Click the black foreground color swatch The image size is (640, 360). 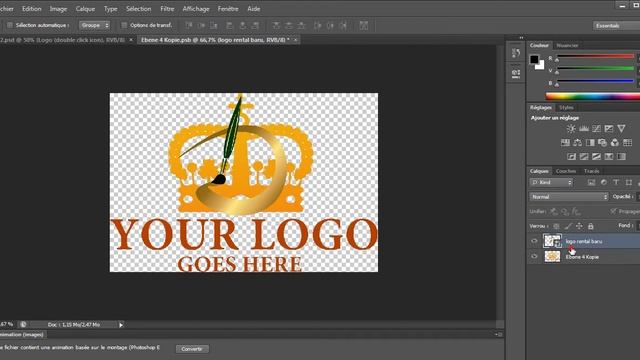click(534, 60)
